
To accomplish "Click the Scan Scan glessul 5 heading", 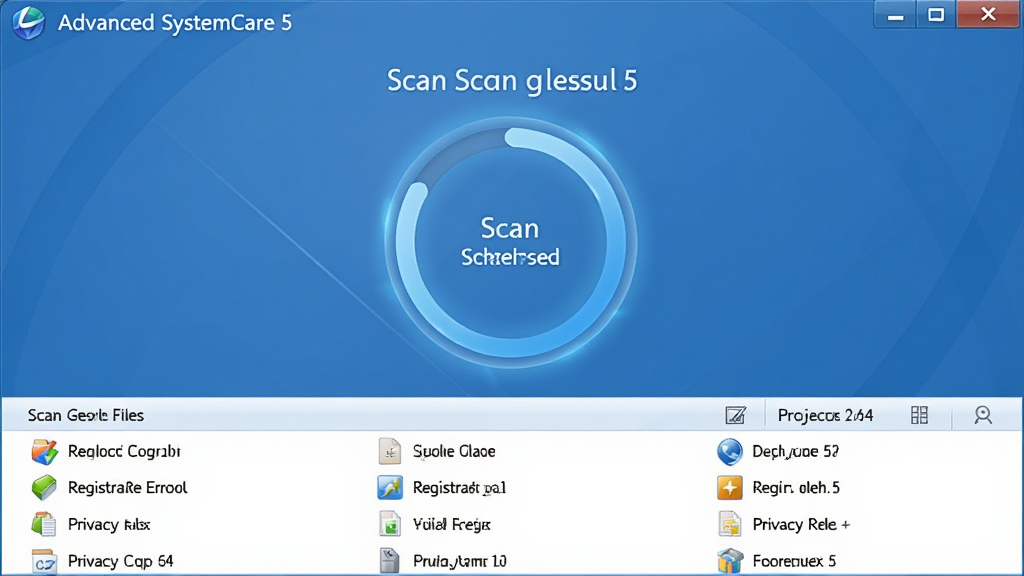I will click(512, 81).
